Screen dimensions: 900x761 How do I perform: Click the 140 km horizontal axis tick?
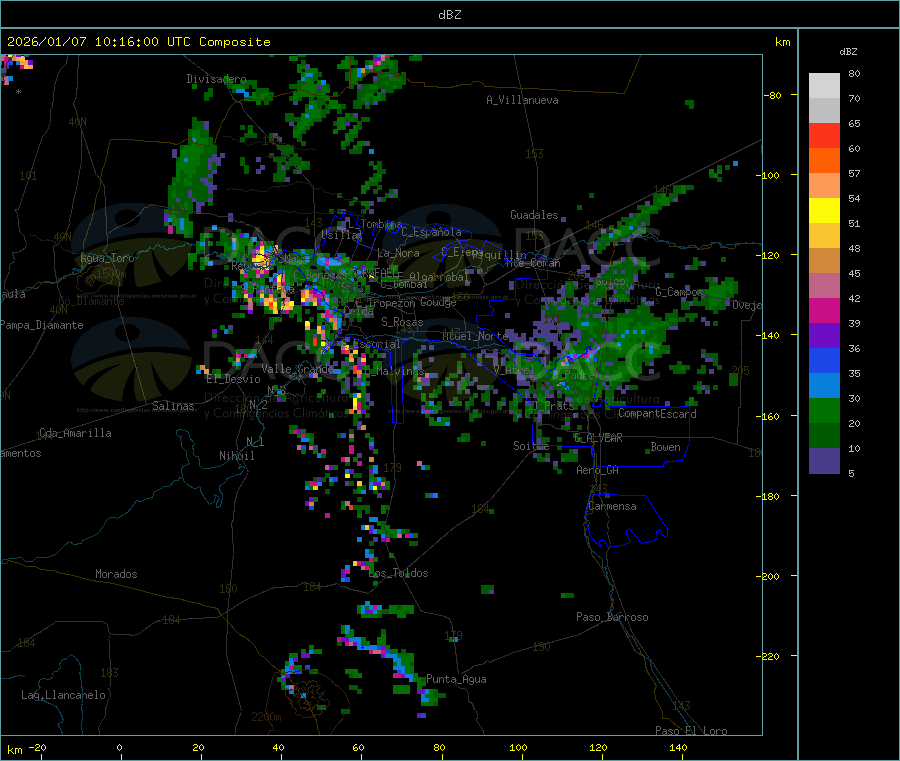(678, 747)
